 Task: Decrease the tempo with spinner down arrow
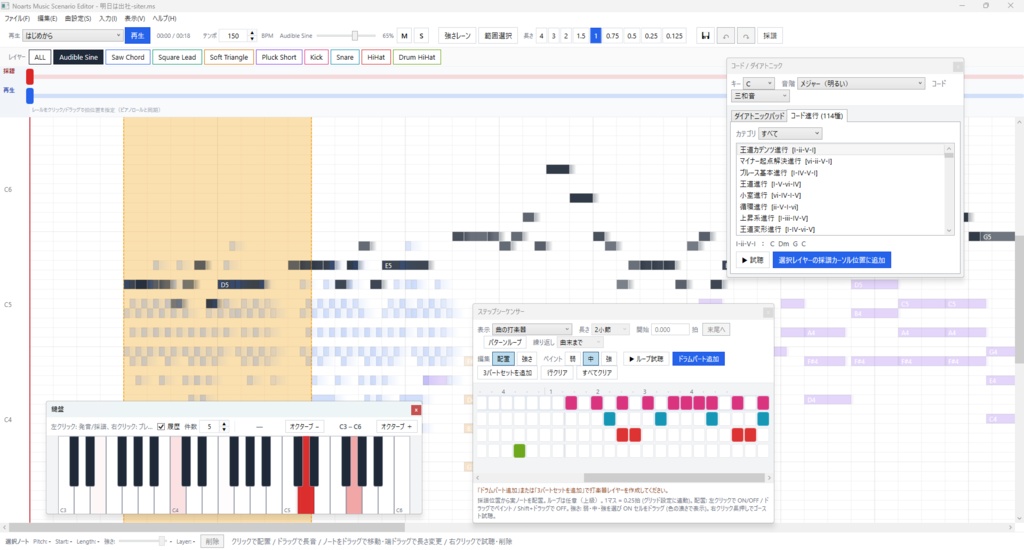coord(252,39)
